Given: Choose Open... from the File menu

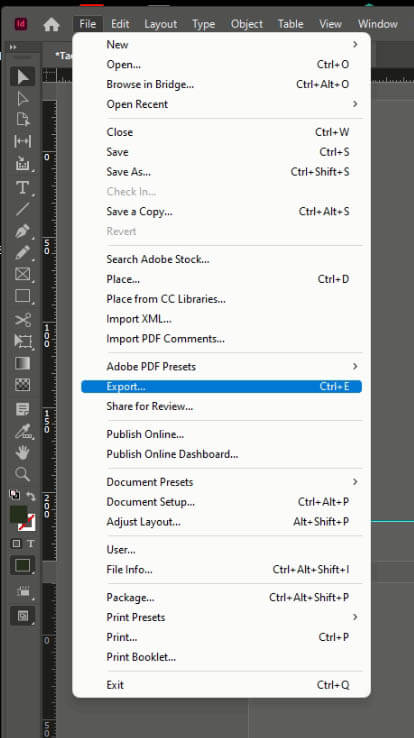Looking at the screenshot, I should click(222, 64).
